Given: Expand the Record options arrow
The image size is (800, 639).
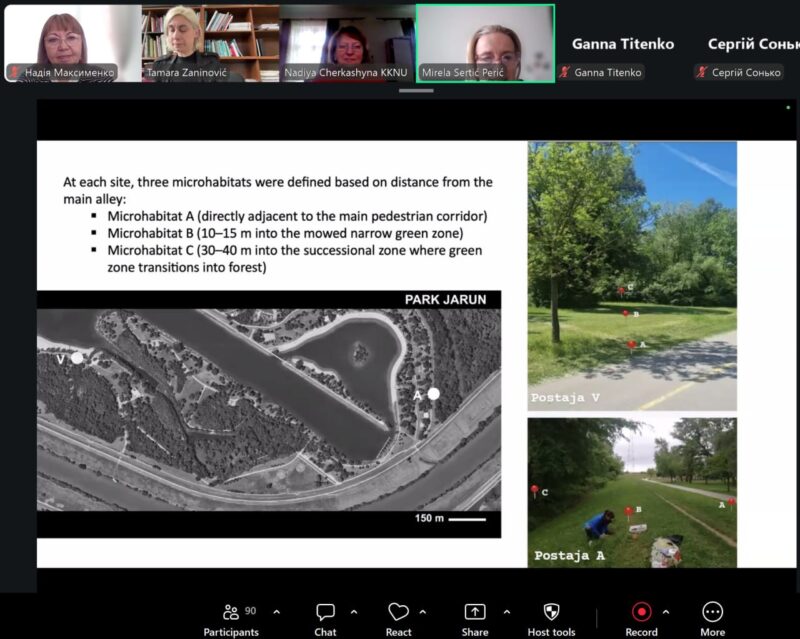Looking at the screenshot, I should point(666,612).
